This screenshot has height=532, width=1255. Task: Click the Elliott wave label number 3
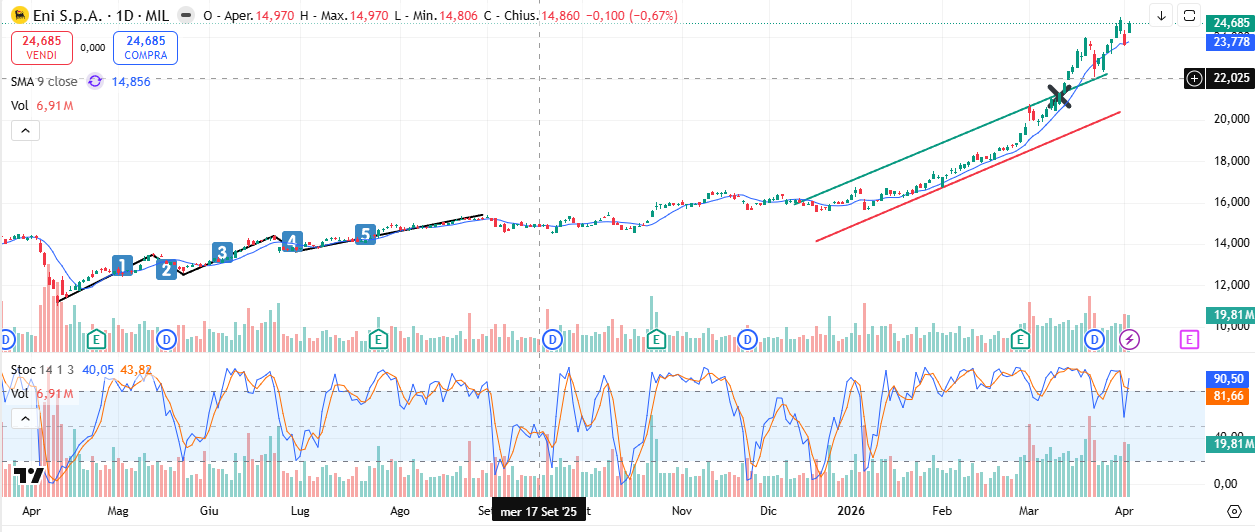222,251
